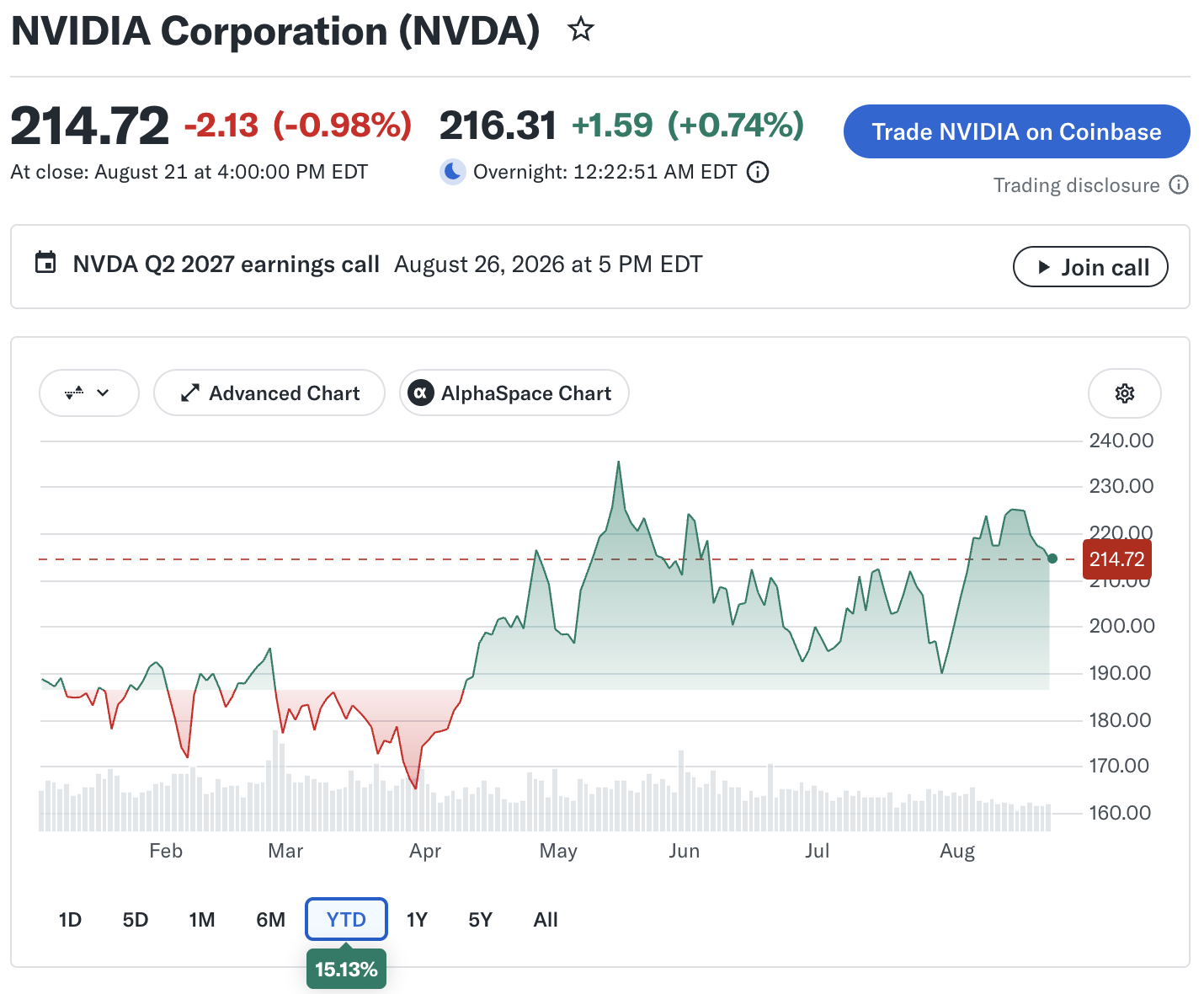Viewport: 1204px width, 994px height.
Task: Click the AlphaSpace logo icon
Action: click(420, 393)
